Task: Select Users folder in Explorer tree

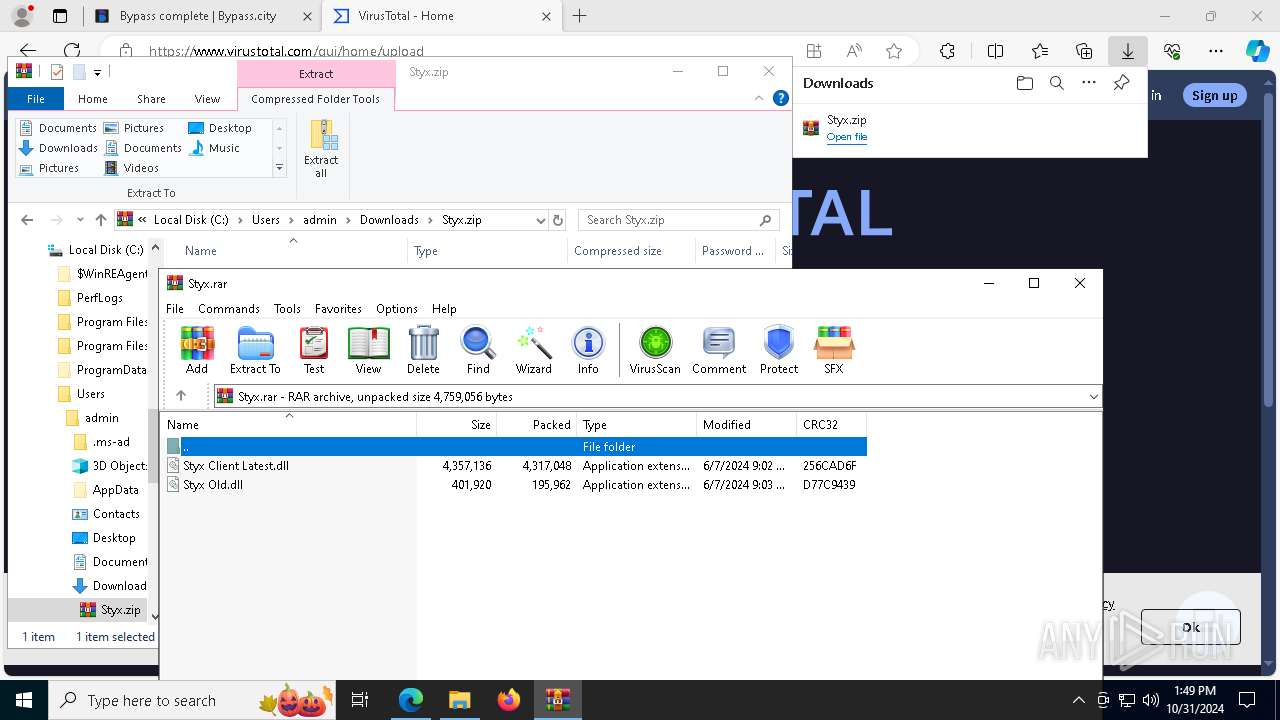Action: pos(91,394)
